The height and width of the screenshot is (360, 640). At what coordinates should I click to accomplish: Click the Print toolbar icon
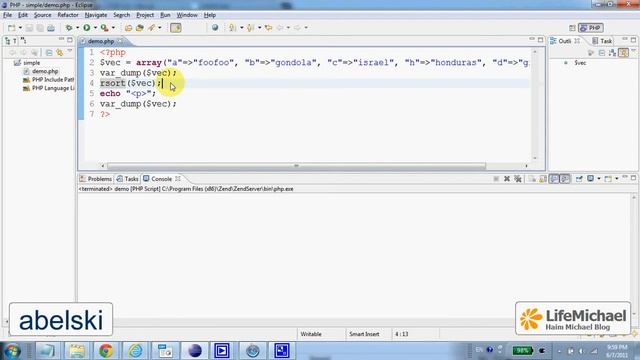coord(51,28)
